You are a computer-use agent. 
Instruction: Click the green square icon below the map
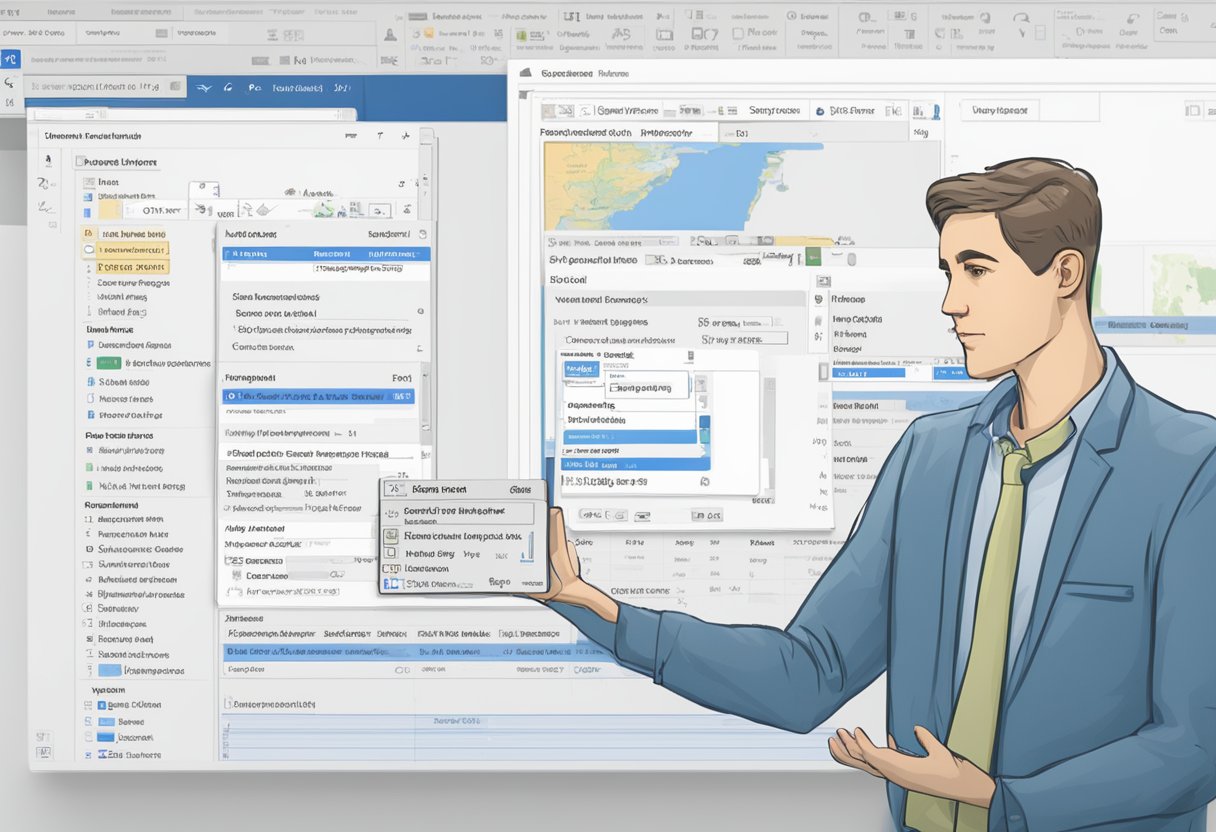click(812, 257)
